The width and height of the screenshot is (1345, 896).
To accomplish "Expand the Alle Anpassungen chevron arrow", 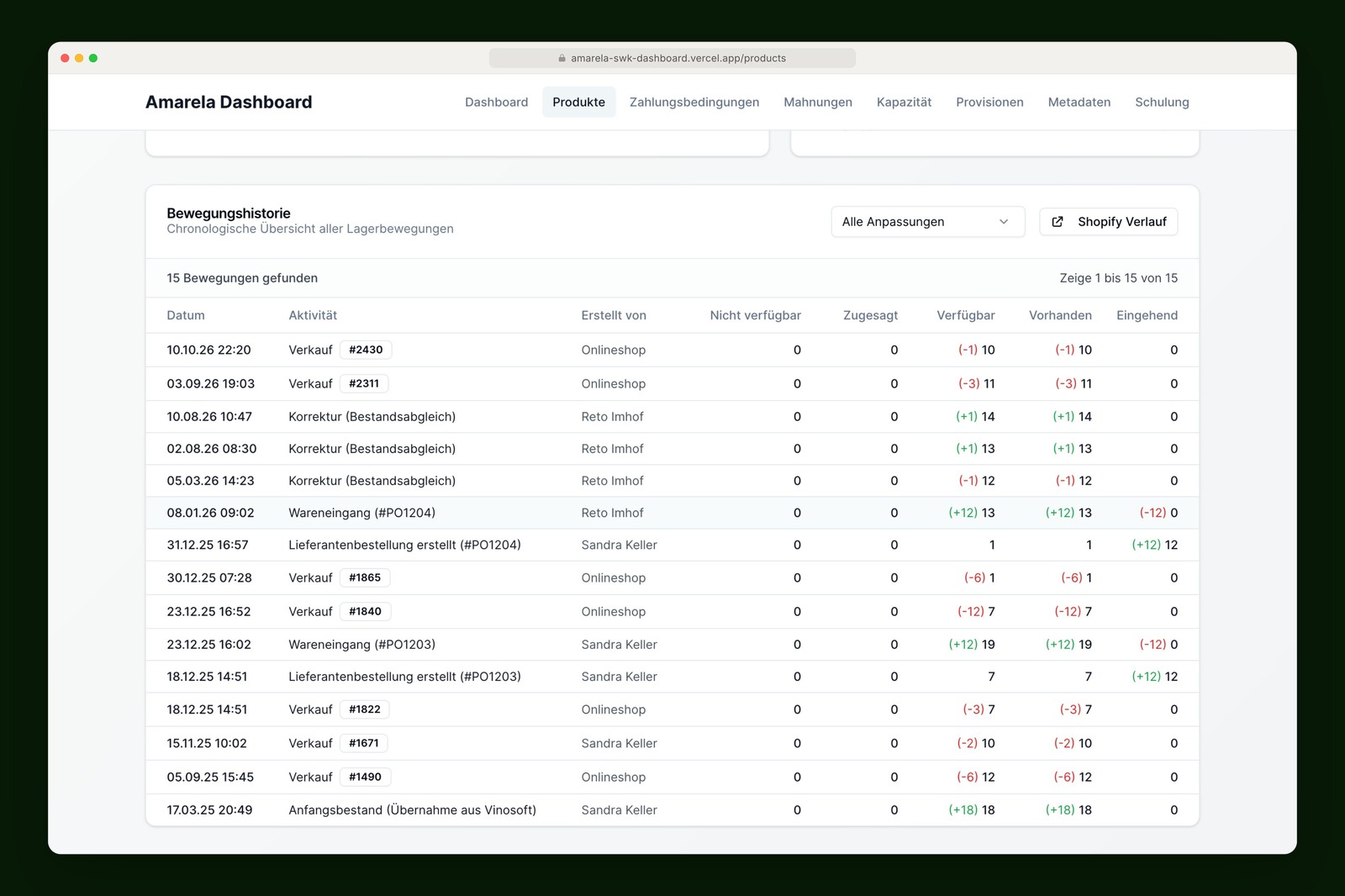I will click(x=1004, y=222).
